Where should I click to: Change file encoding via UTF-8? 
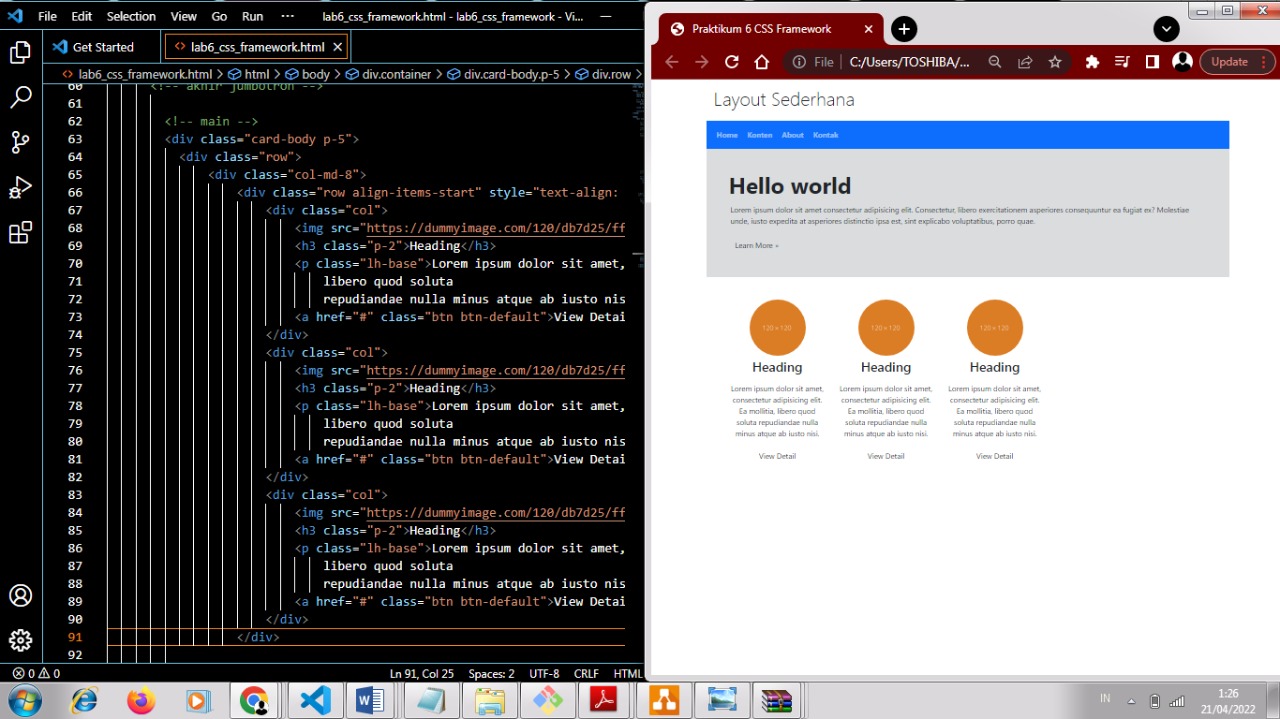tap(544, 673)
